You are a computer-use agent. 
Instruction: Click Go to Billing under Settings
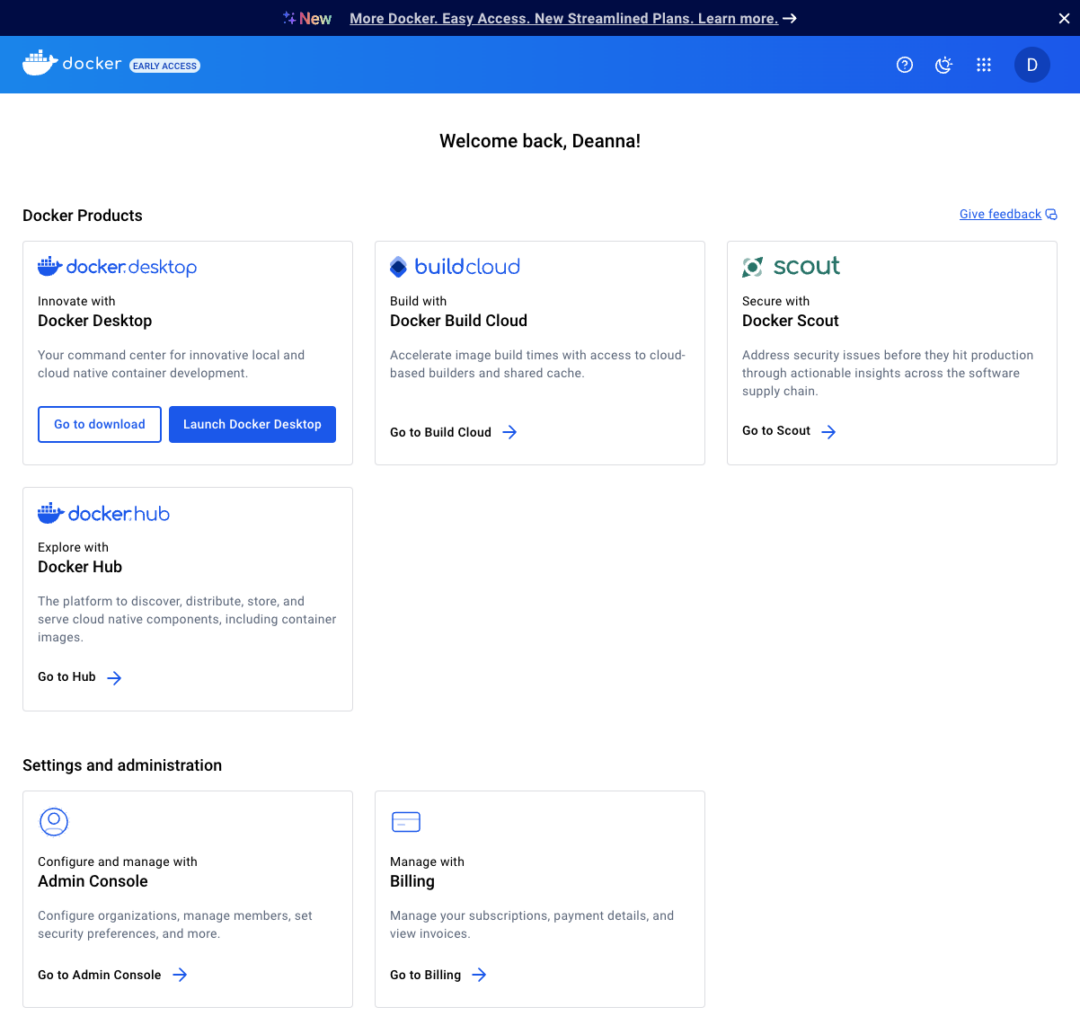point(425,974)
